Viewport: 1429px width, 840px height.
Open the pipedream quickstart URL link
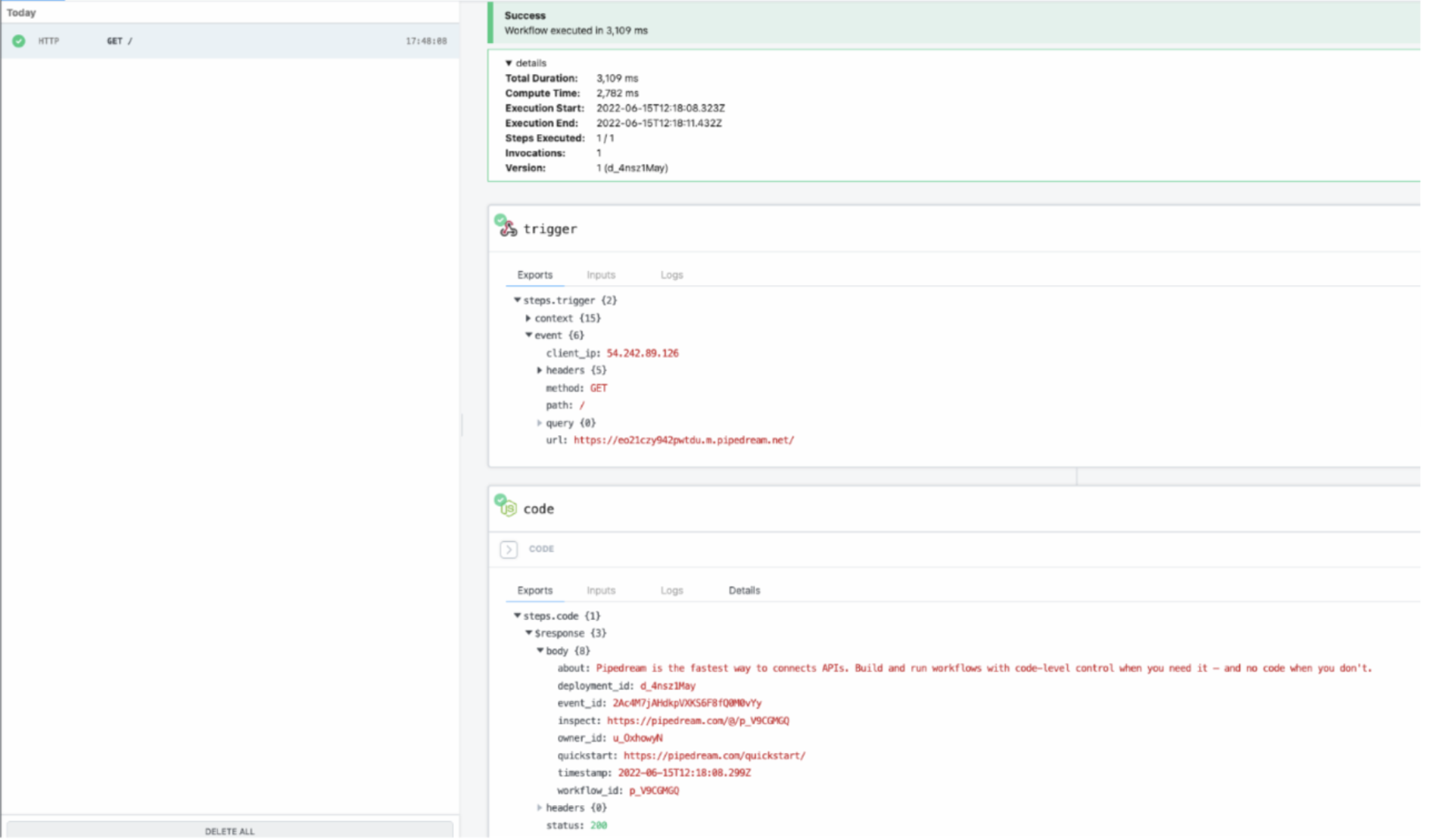coord(714,756)
